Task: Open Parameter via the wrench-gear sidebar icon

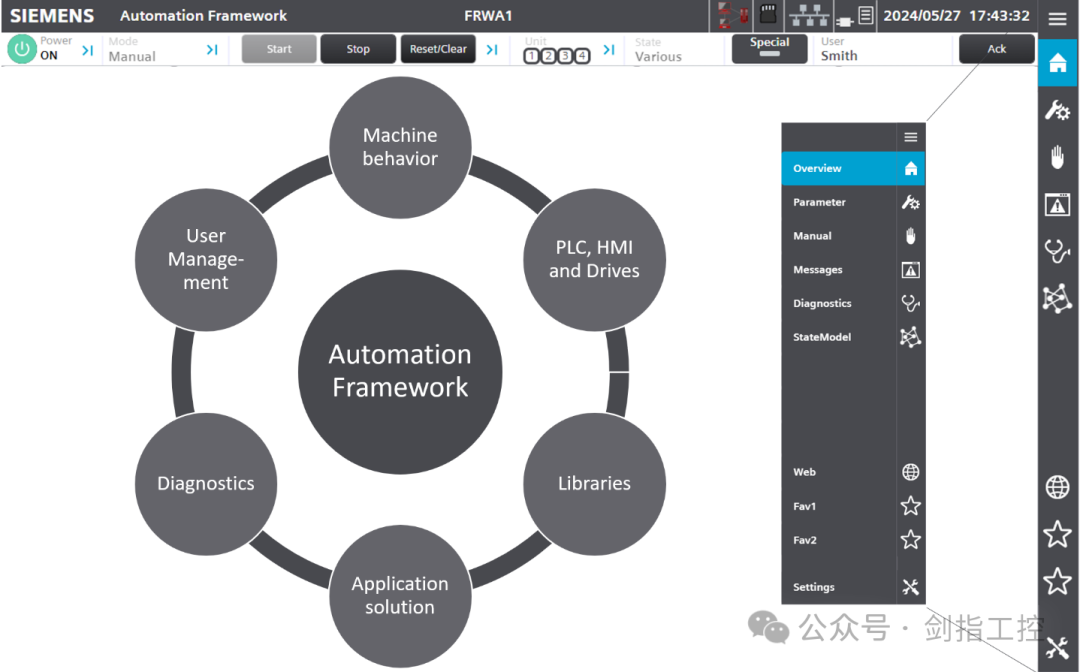Action: [1058, 111]
